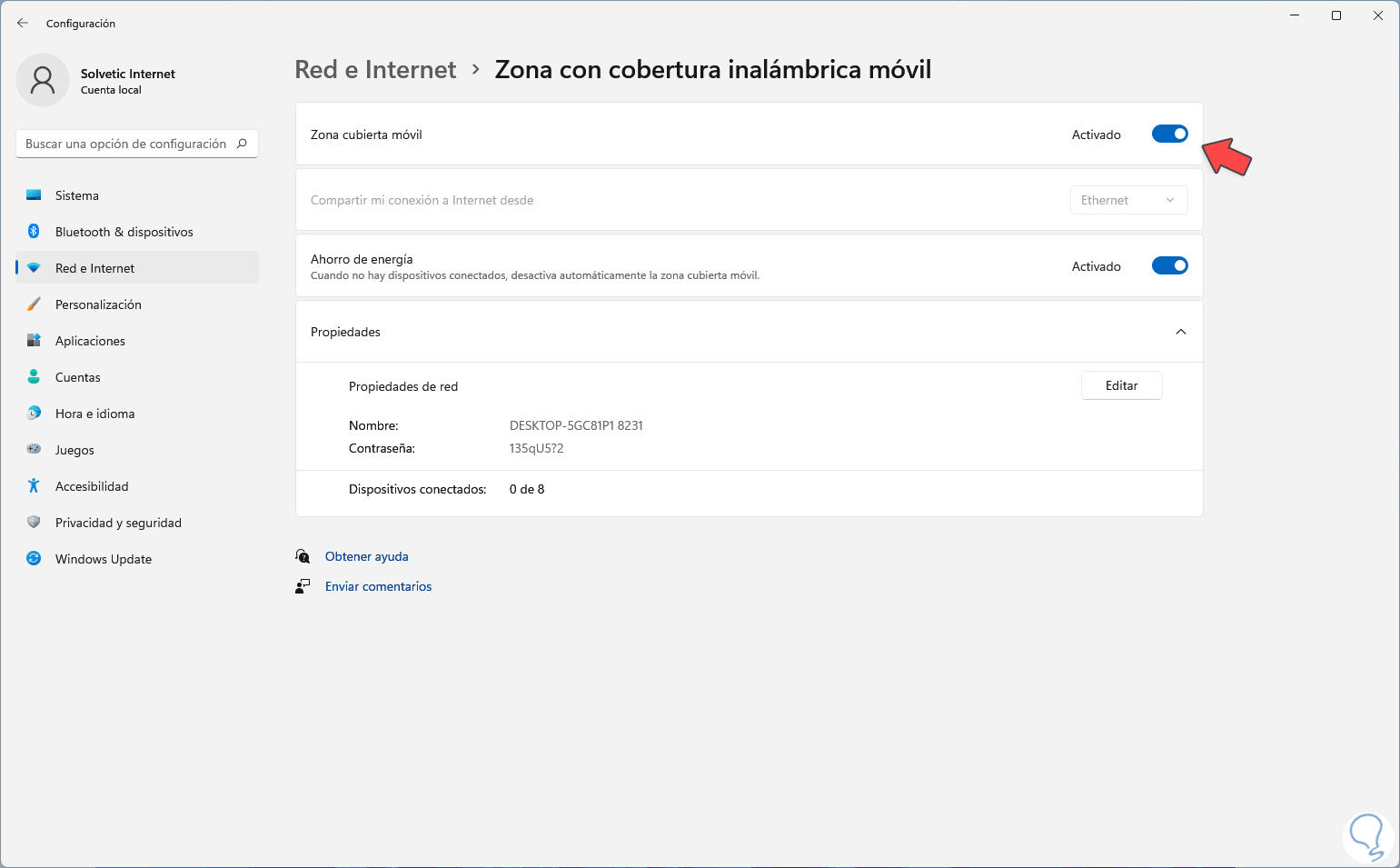Click the Bluetooth icon in the sidebar
Image resolution: width=1400 pixels, height=868 pixels.
point(34,232)
